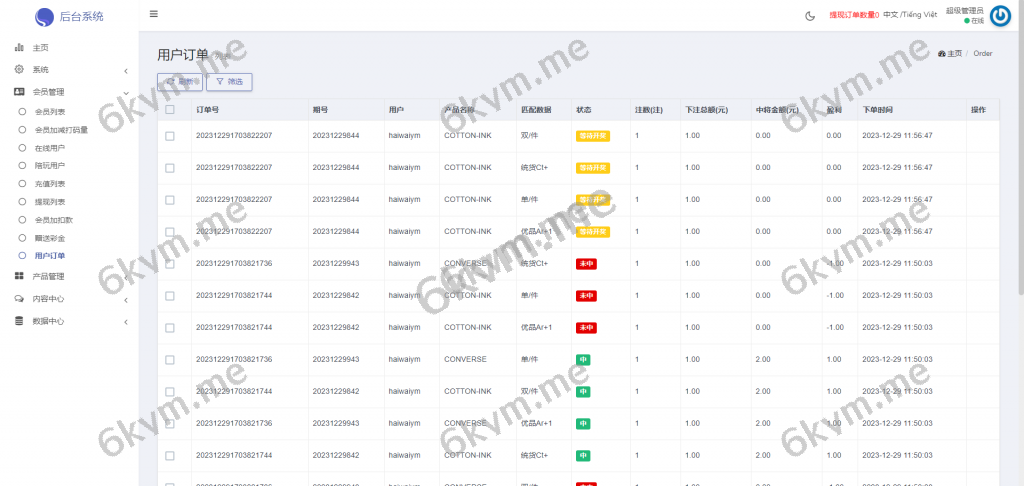The height and width of the screenshot is (486, 1024).
Task: Select the checkbox of the first CONVERSE order row
Action: (x=170, y=264)
